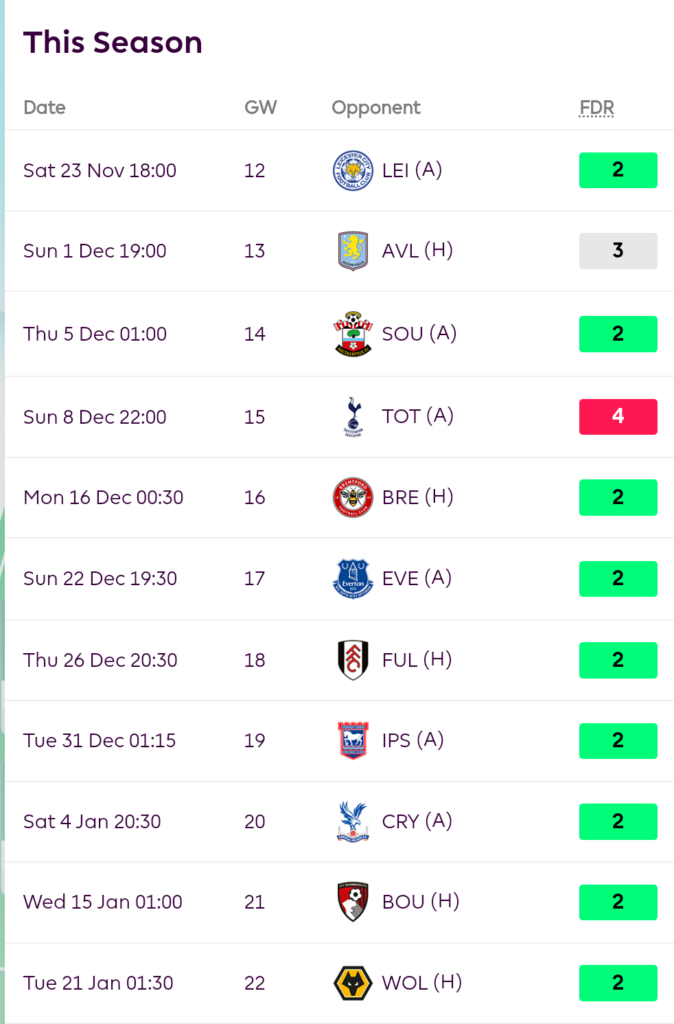Click the red FDR 4 badge for Tottenham
This screenshot has height=1024, width=674.
617,416
